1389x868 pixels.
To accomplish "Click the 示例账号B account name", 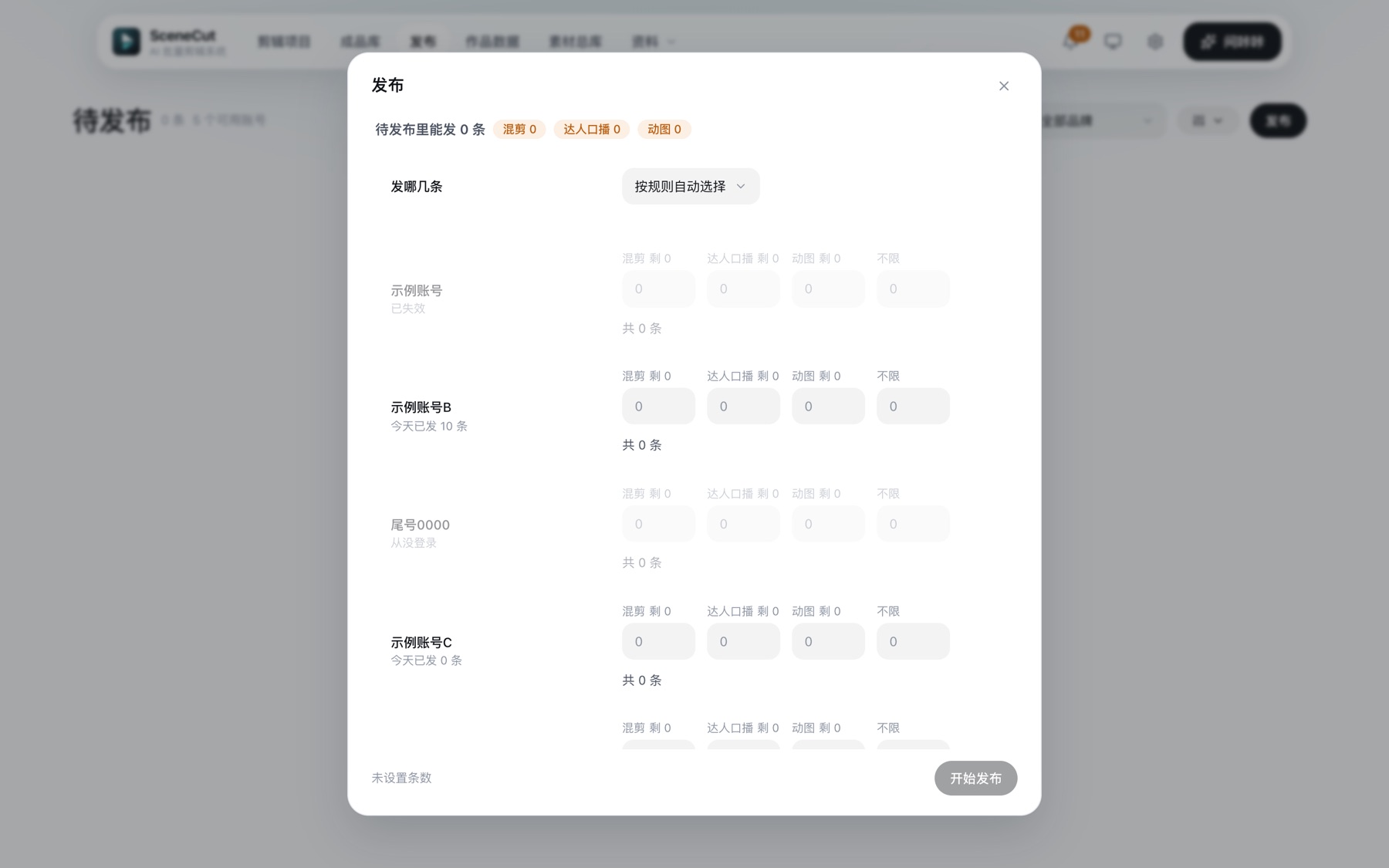I will pyautogui.click(x=421, y=407).
